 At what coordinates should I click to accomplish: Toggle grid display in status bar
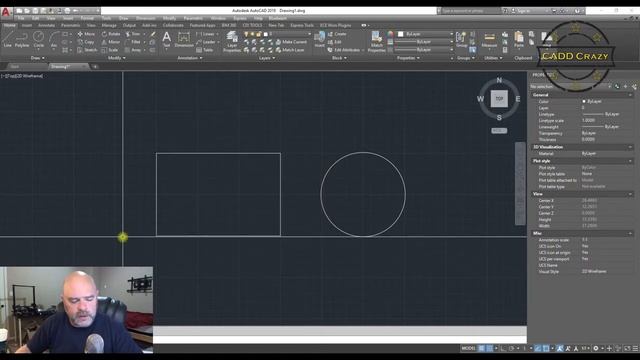(482, 348)
